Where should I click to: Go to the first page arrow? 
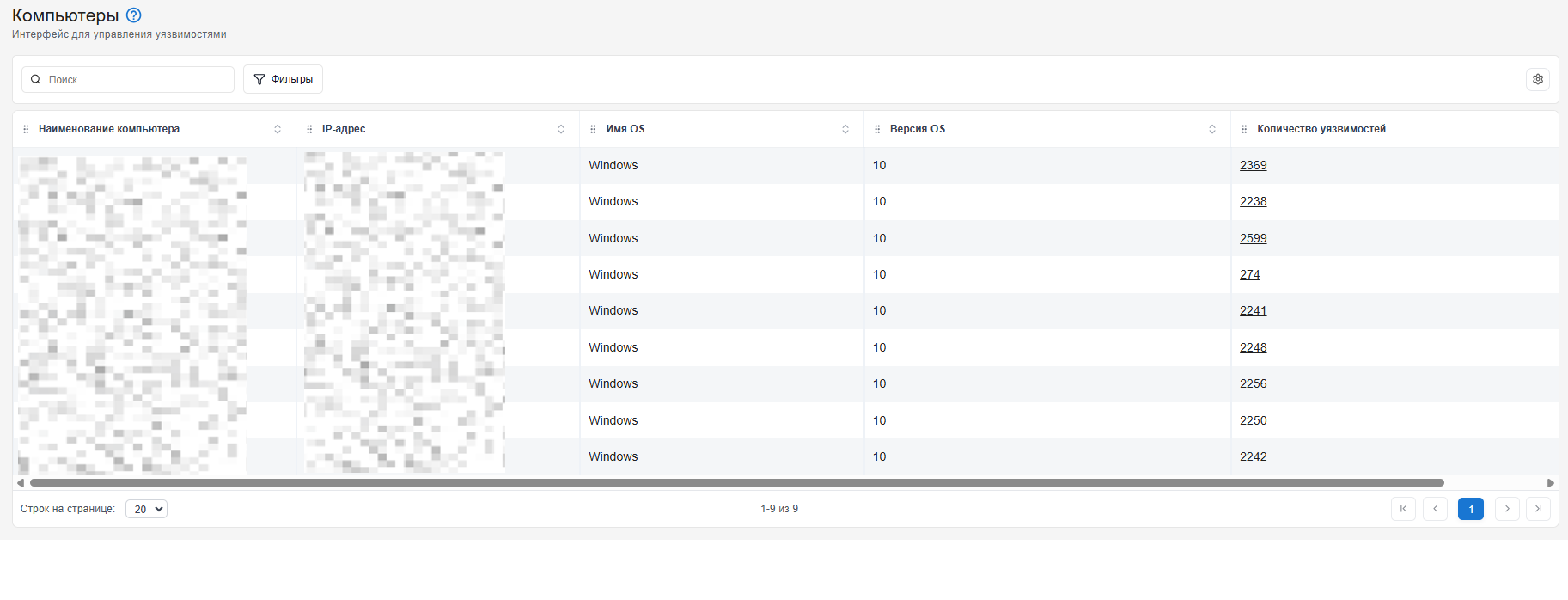tap(1403, 509)
